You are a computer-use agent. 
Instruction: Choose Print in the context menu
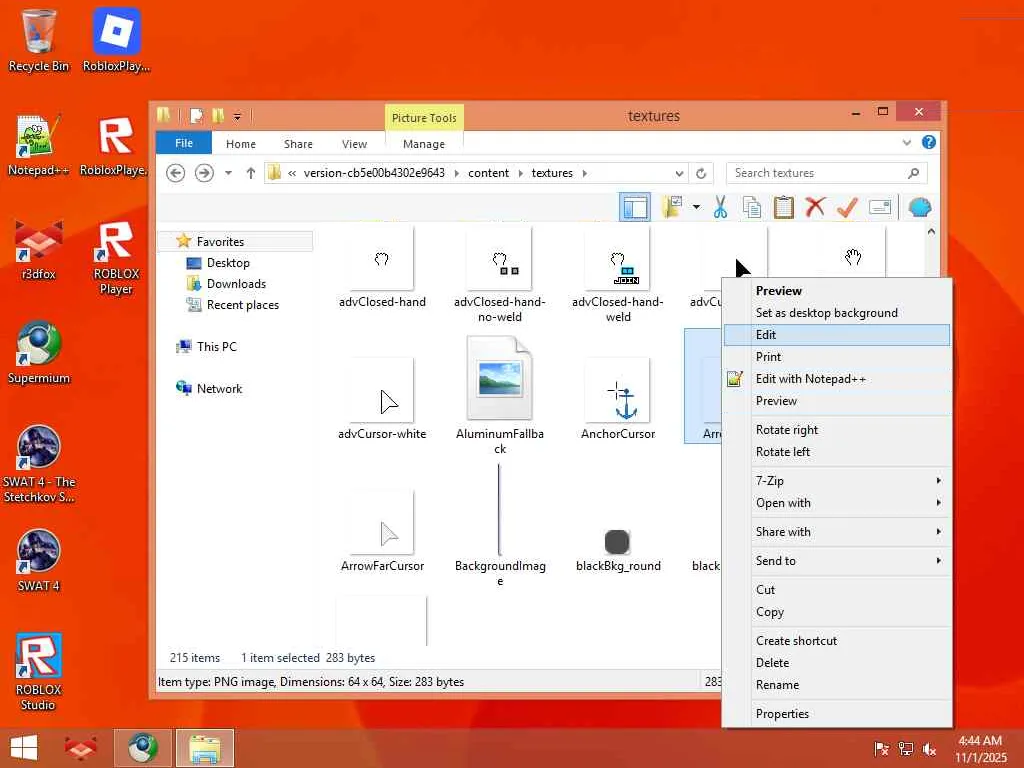click(837, 357)
